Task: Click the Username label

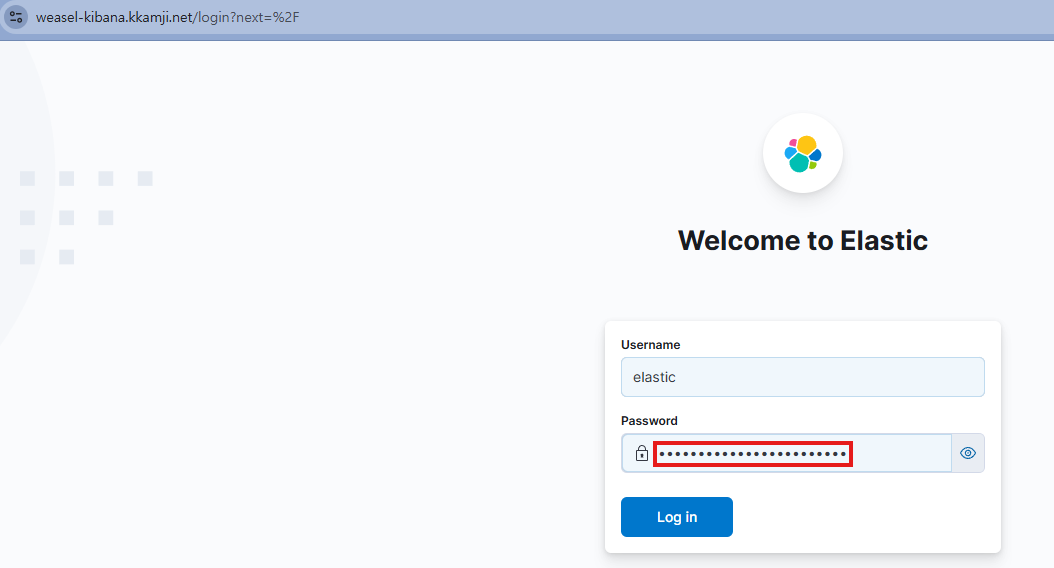Action: tap(651, 345)
